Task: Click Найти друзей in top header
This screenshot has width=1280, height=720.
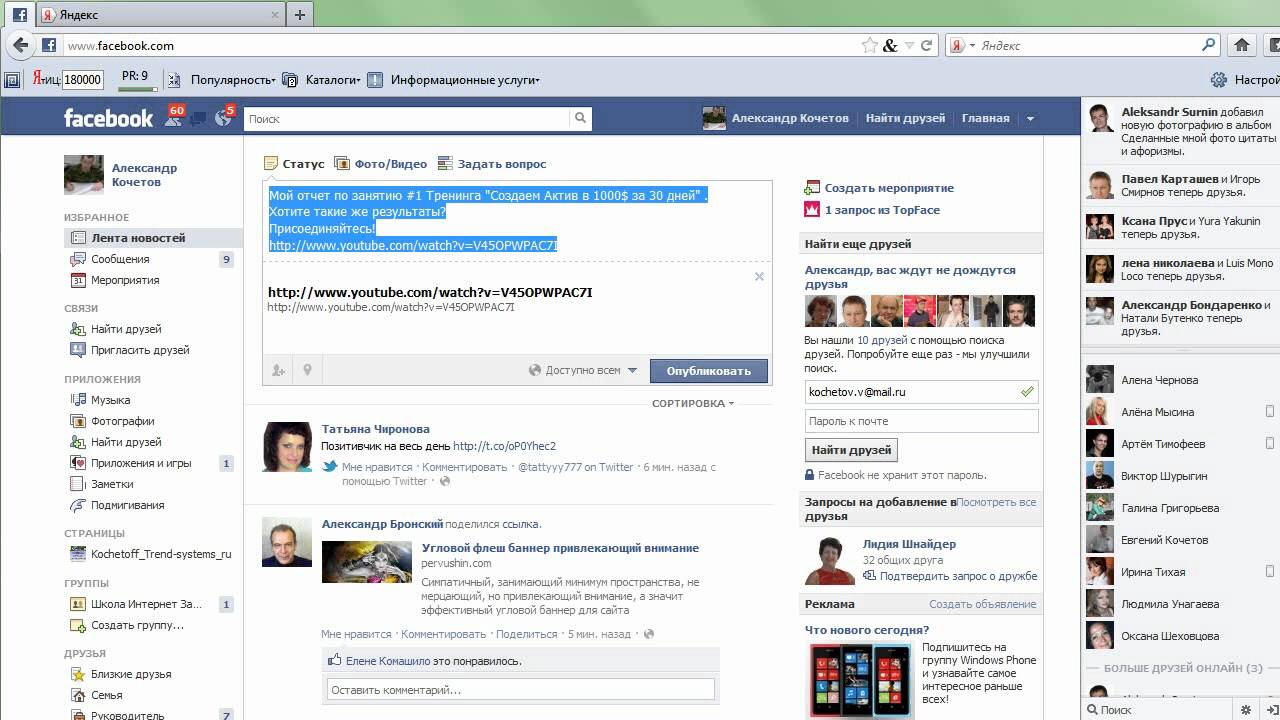Action: pos(905,118)
